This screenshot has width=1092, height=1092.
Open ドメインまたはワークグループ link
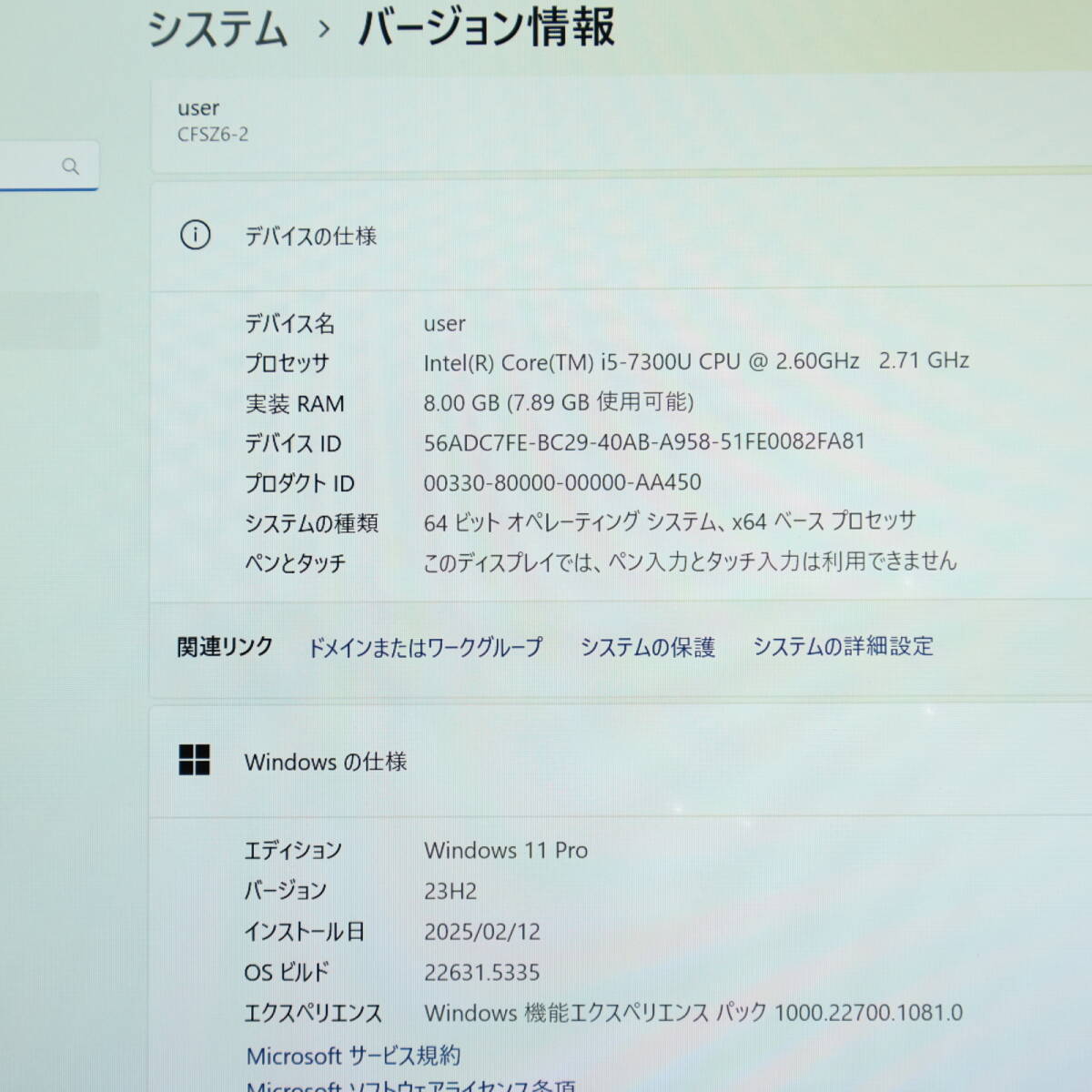click(425, 647)
